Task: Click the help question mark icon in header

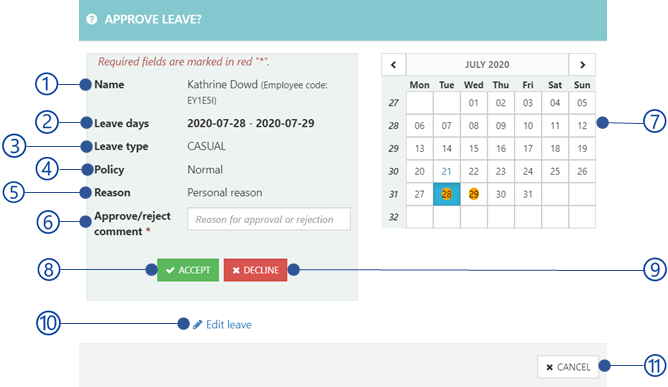Action: pos(91,19)
